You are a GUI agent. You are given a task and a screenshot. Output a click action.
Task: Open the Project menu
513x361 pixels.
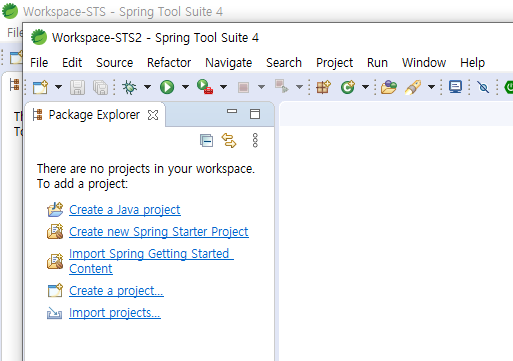pos(334,63)
